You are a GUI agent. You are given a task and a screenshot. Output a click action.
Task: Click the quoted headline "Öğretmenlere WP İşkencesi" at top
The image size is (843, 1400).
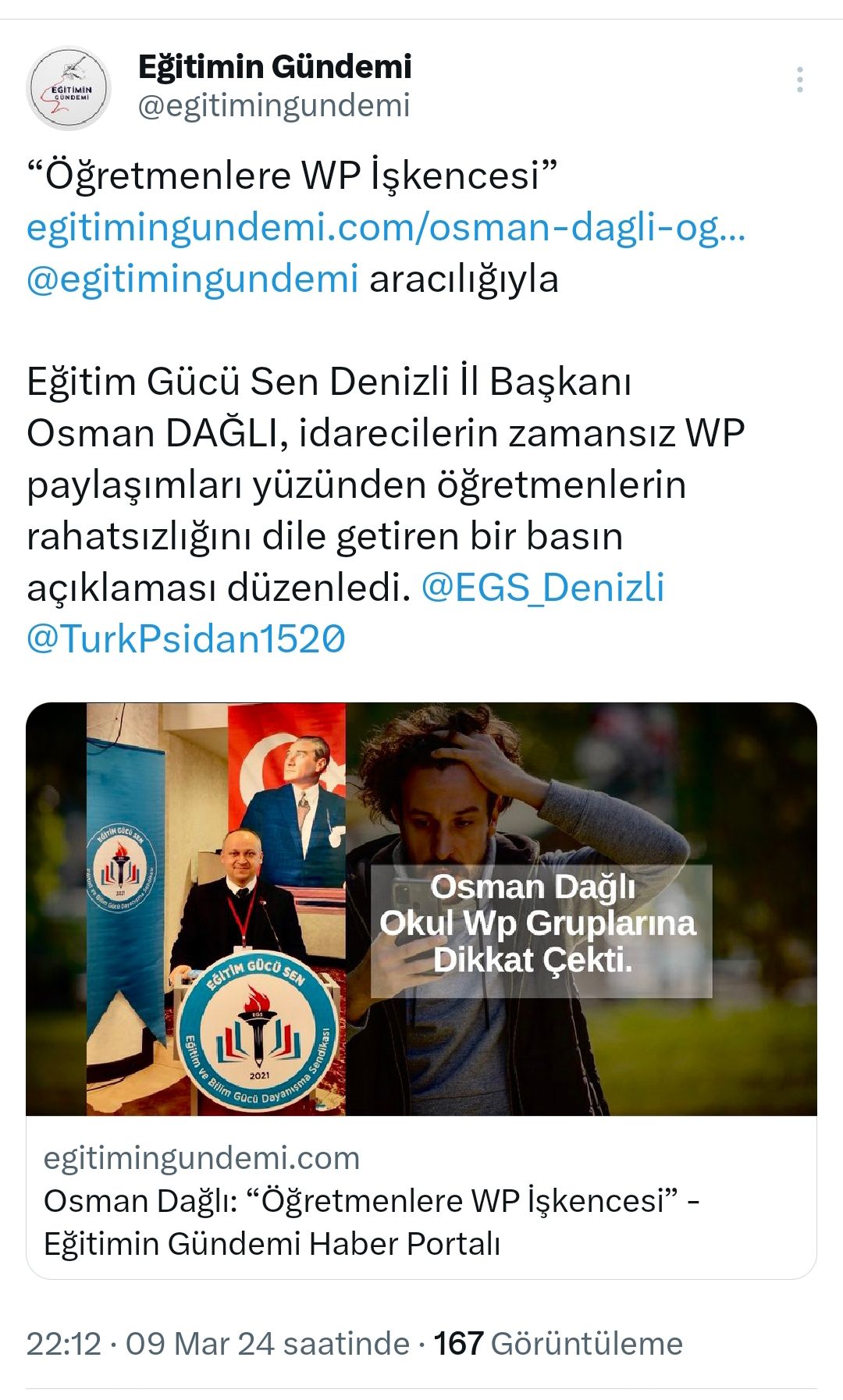292,175
